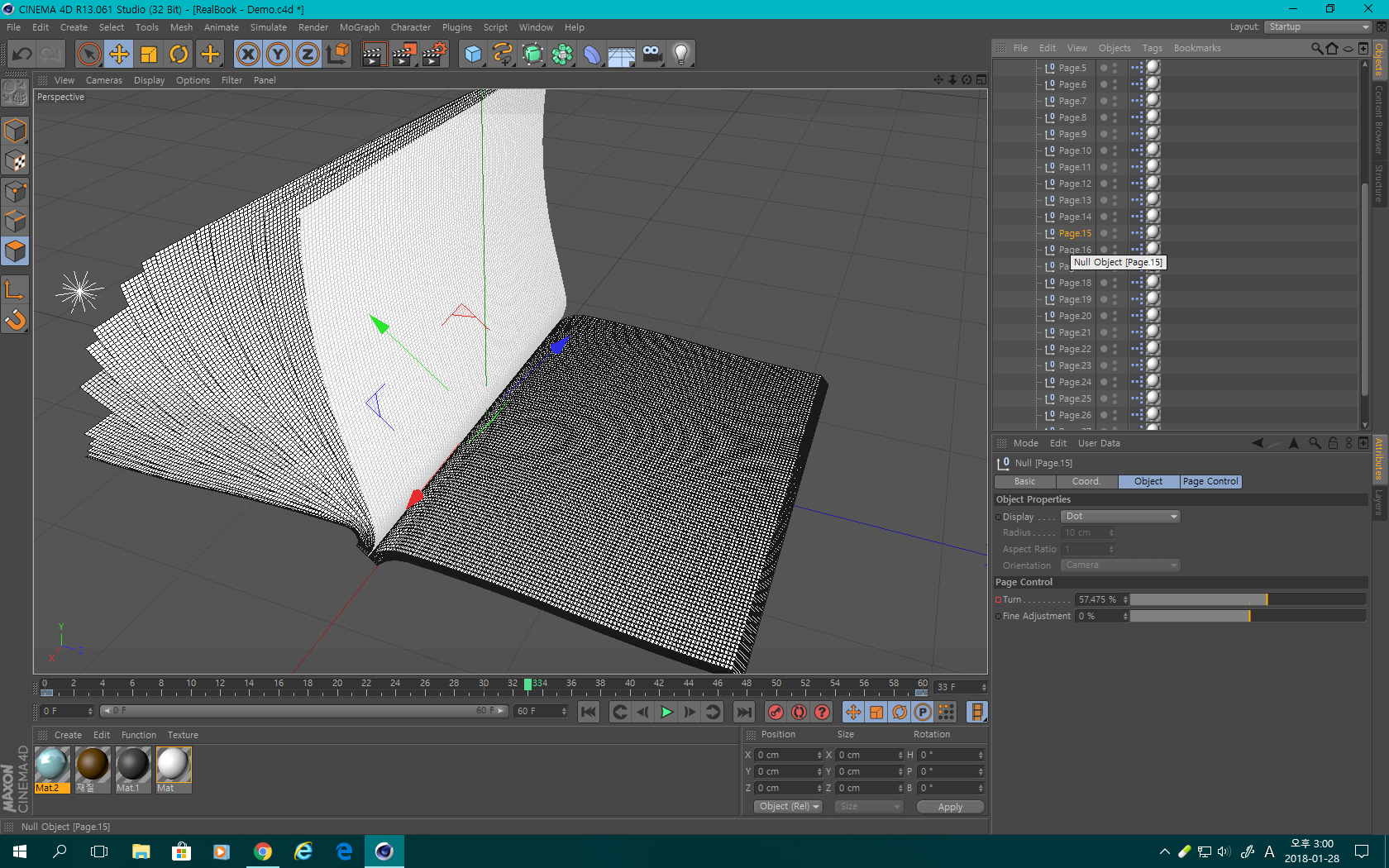The width and height of the screenshot is (1389, 868).
Task: Open the disabled Orientation Camera dropdown
Action: [x=1120, y=565]
